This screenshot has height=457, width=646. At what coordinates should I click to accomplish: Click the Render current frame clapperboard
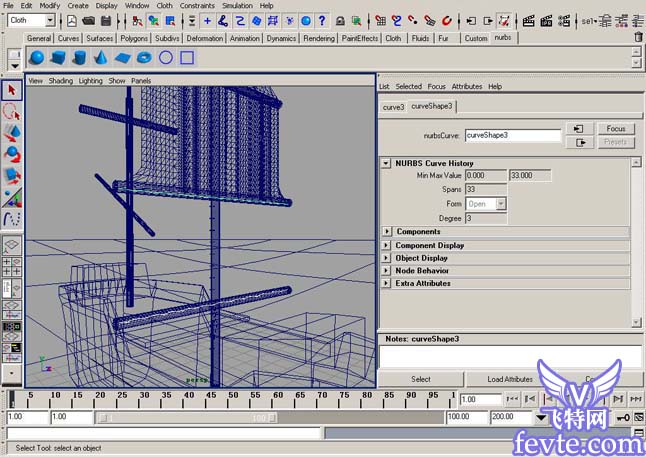tap(529, 21)
